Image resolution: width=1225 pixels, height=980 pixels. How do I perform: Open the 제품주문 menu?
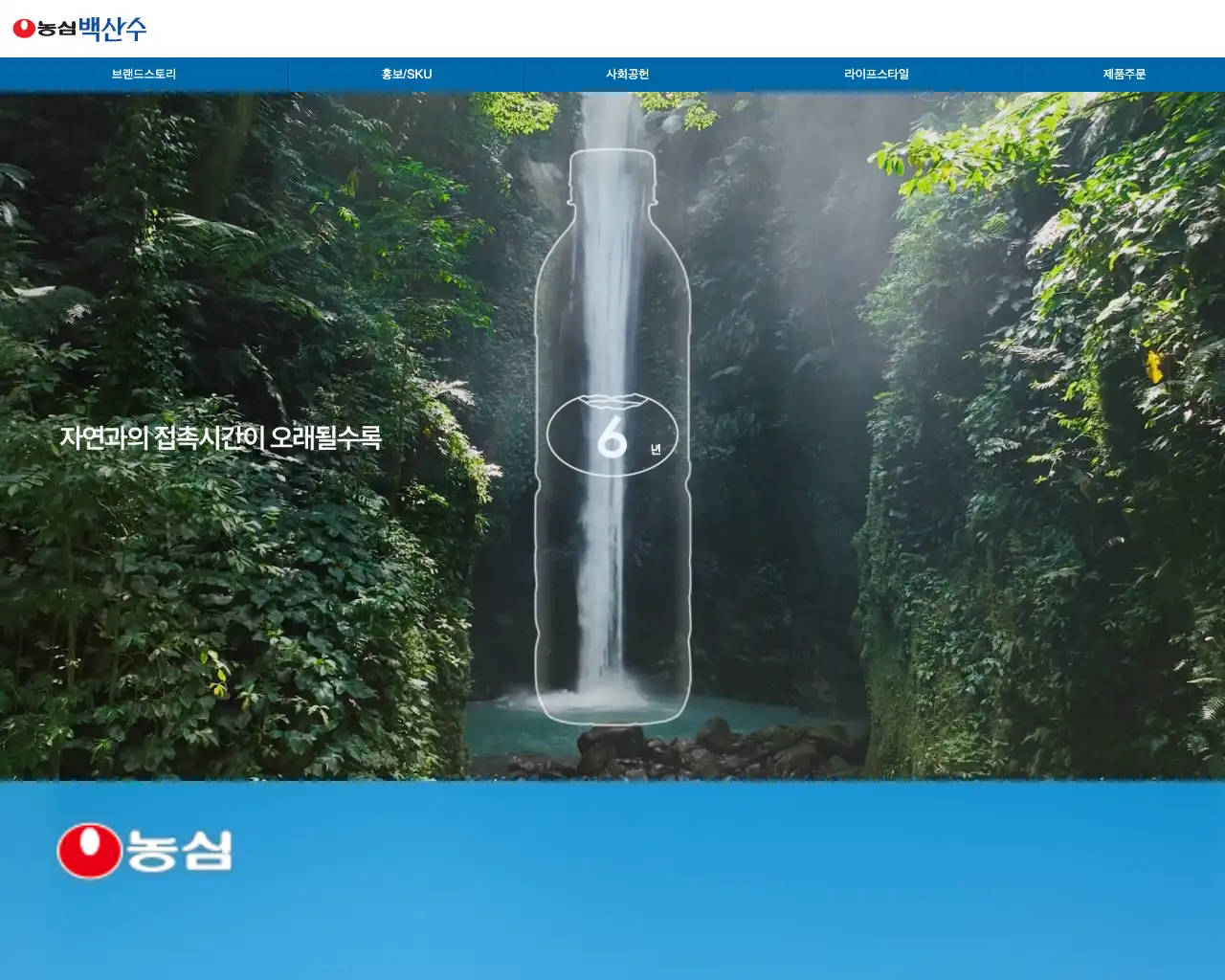coord(1125,74)
